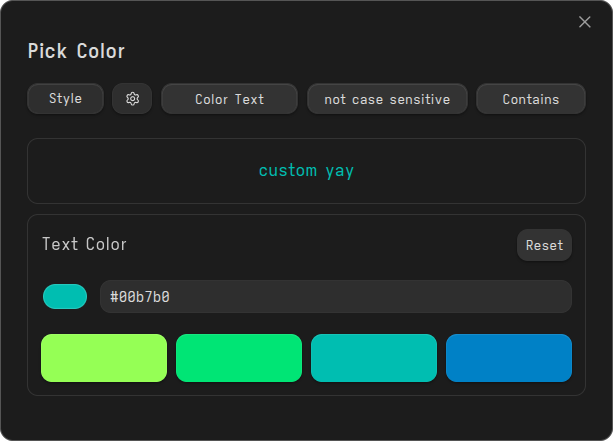Click the custom yay preview text
The image size is (613, 441).
(306, 171)
